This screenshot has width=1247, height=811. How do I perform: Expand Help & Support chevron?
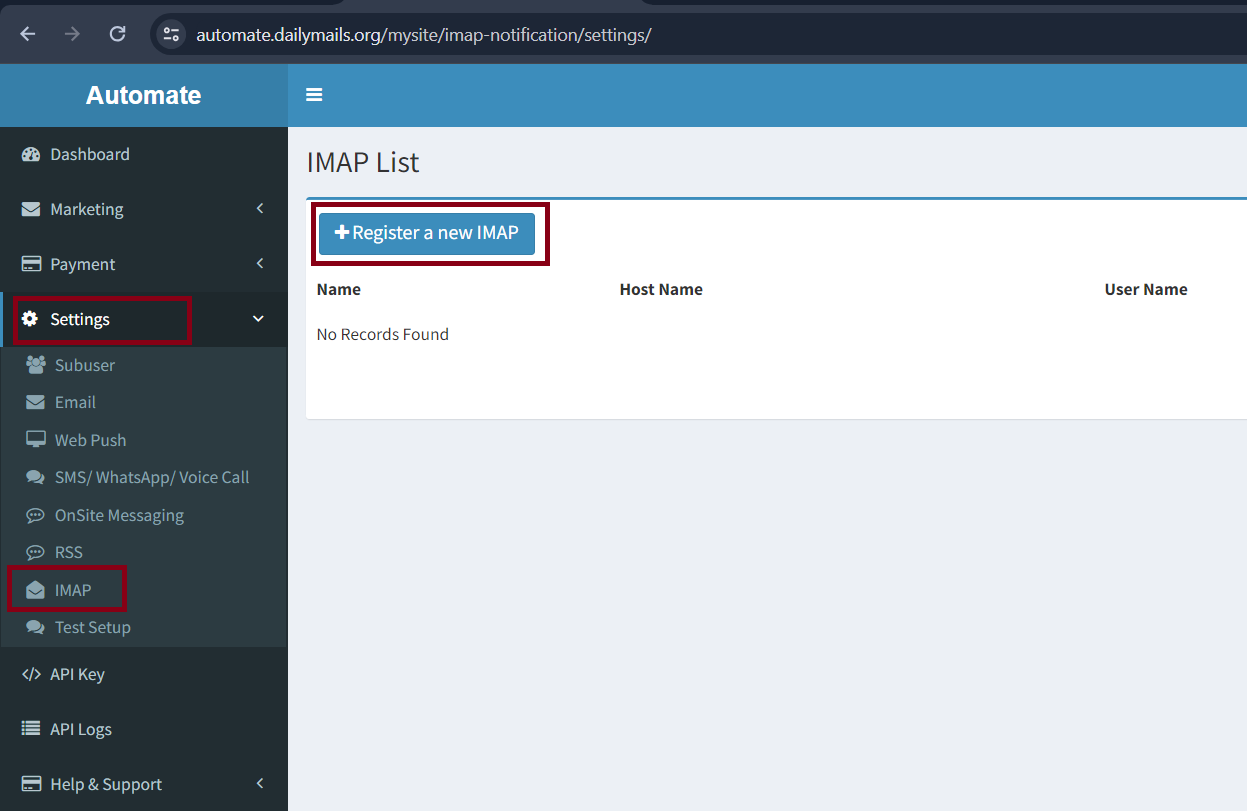[260, 783]
